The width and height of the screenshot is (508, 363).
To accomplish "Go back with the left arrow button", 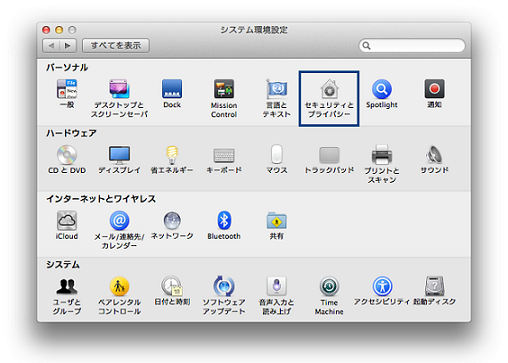I will pyautogui.click(x=51, y=45).
